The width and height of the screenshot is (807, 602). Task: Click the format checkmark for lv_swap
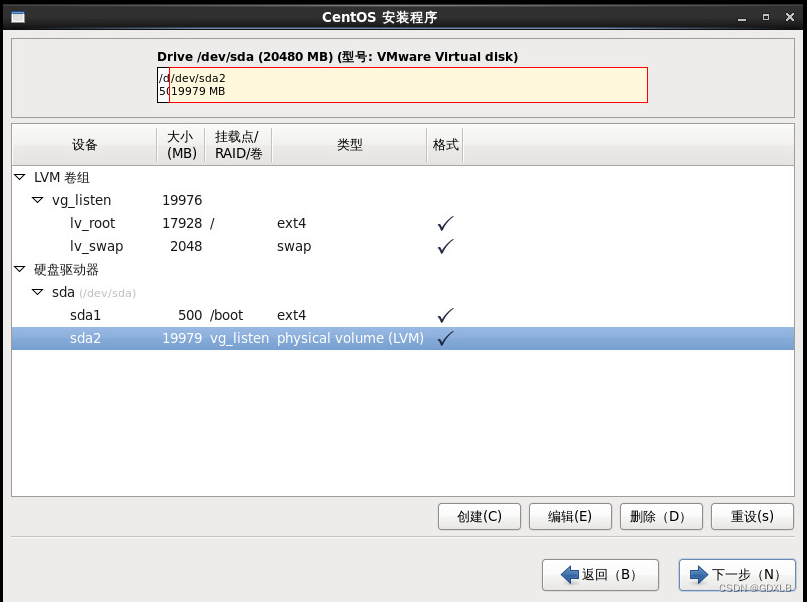click(x=445, y=246)
